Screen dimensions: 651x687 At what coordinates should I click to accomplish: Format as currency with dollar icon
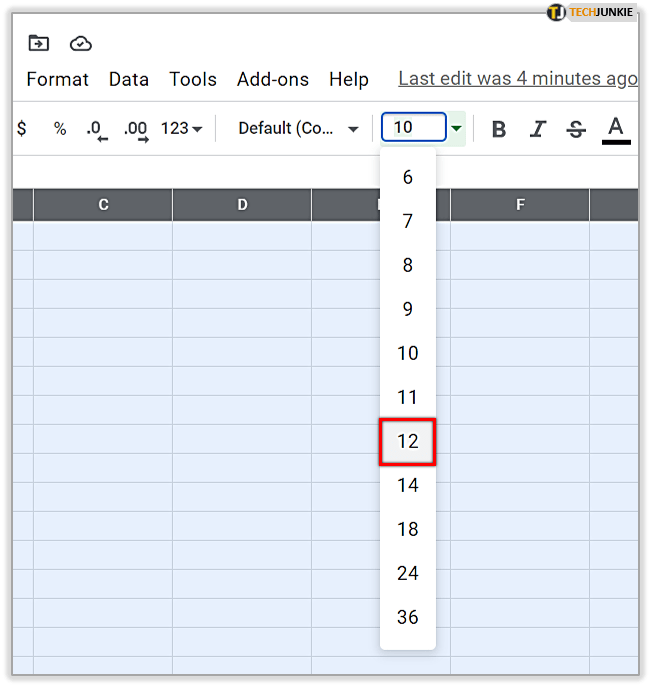click(22, 129)
